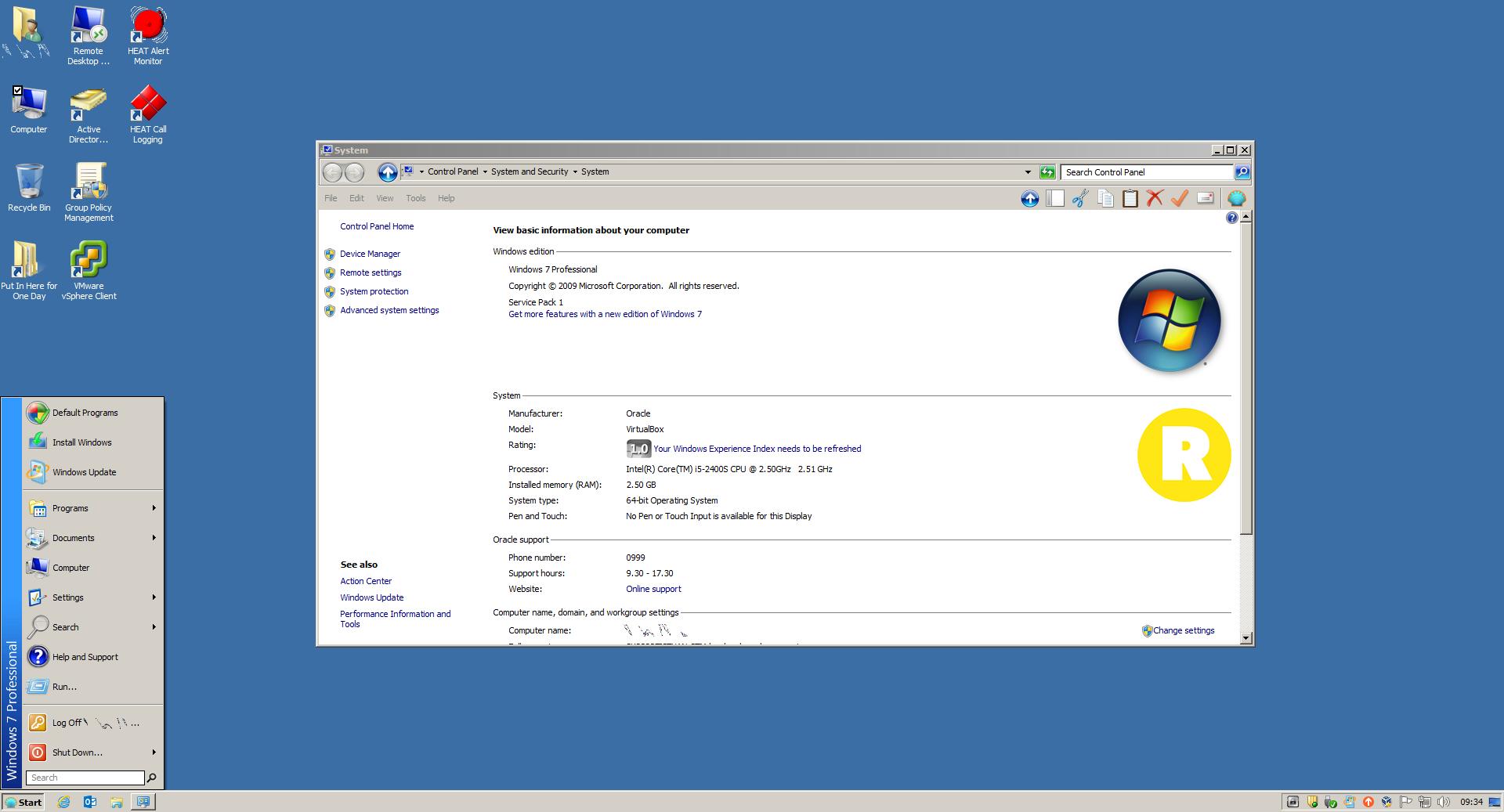Expand the System and Security breadcrumb dropdown arrow
Screen dimensions: 1504x812
click(575, 172)
